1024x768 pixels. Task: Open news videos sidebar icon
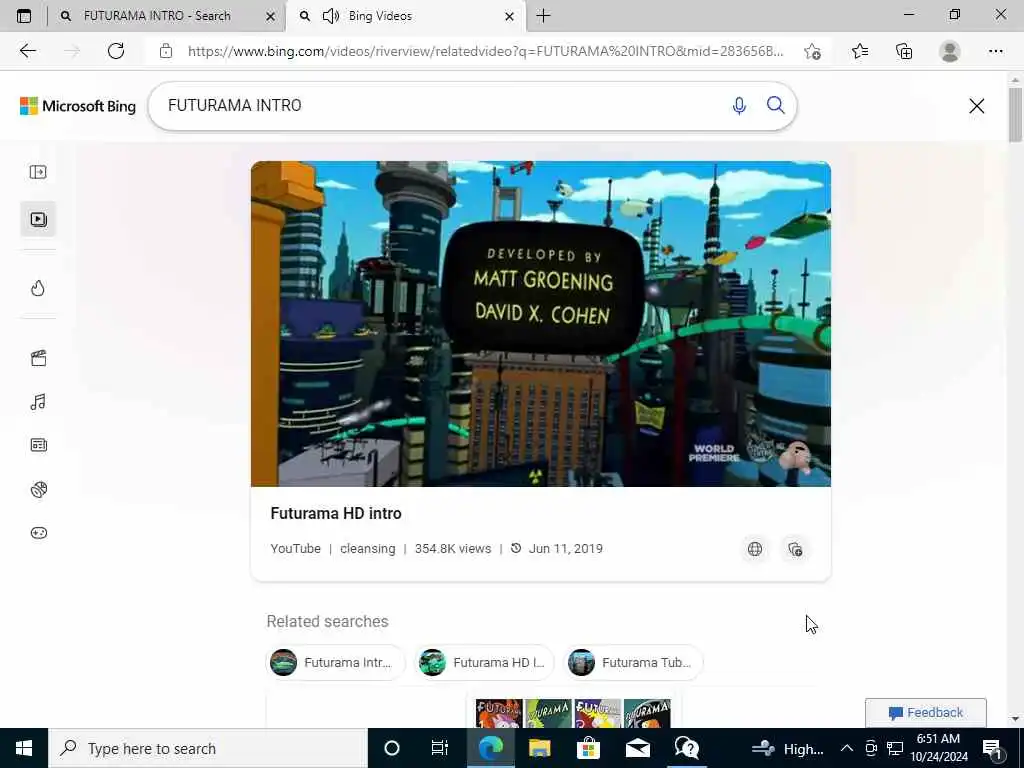[x=39, y=445]
